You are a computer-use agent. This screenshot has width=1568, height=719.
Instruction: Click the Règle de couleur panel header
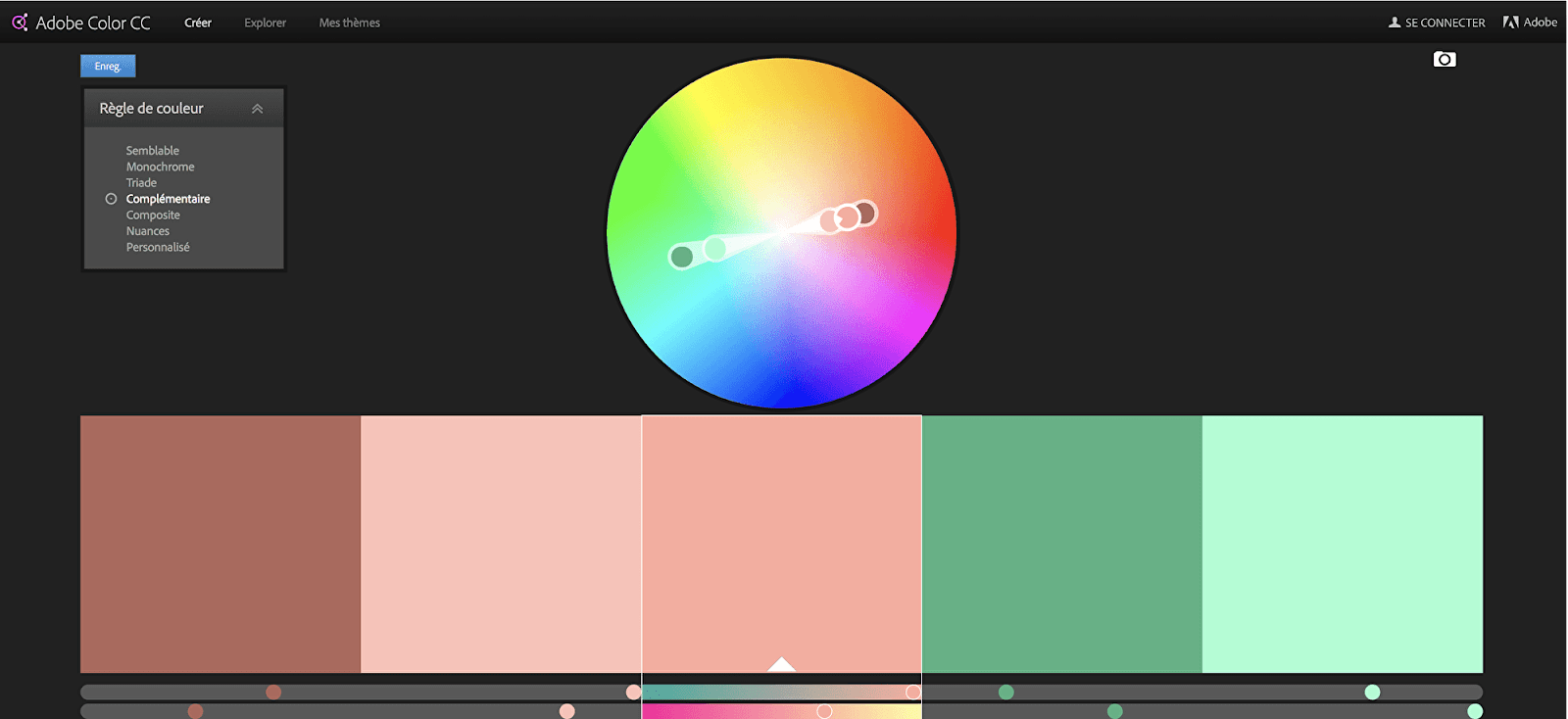pos(183,109)
